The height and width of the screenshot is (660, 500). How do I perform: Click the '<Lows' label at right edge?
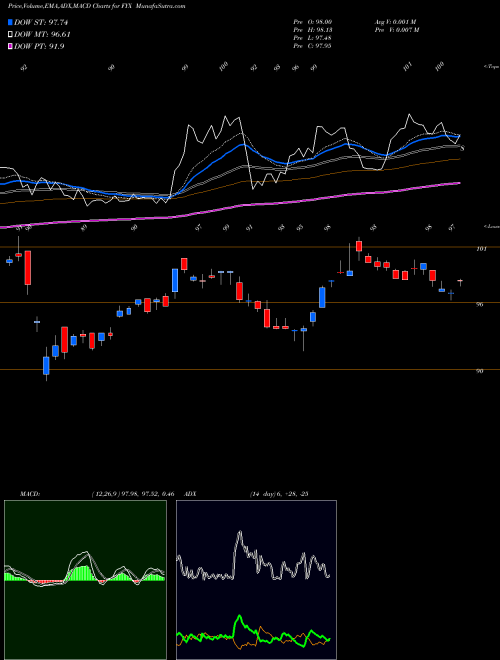click(x=491, y=226)
